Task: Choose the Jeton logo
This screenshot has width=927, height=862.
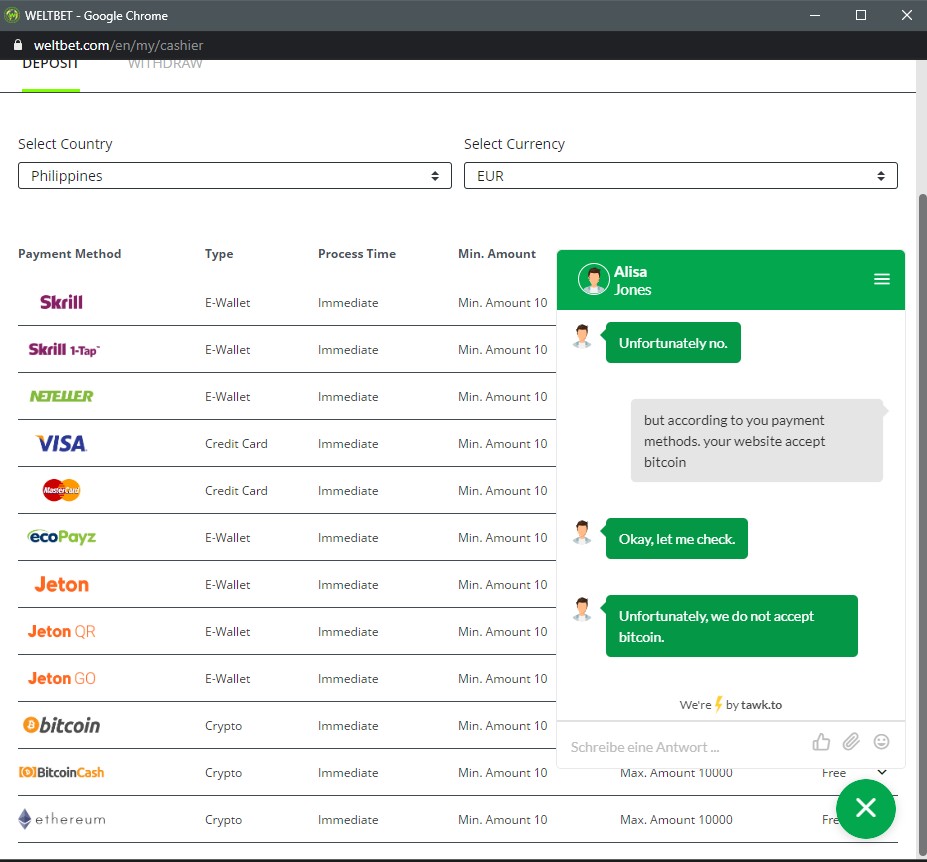Action: (61, 584)
